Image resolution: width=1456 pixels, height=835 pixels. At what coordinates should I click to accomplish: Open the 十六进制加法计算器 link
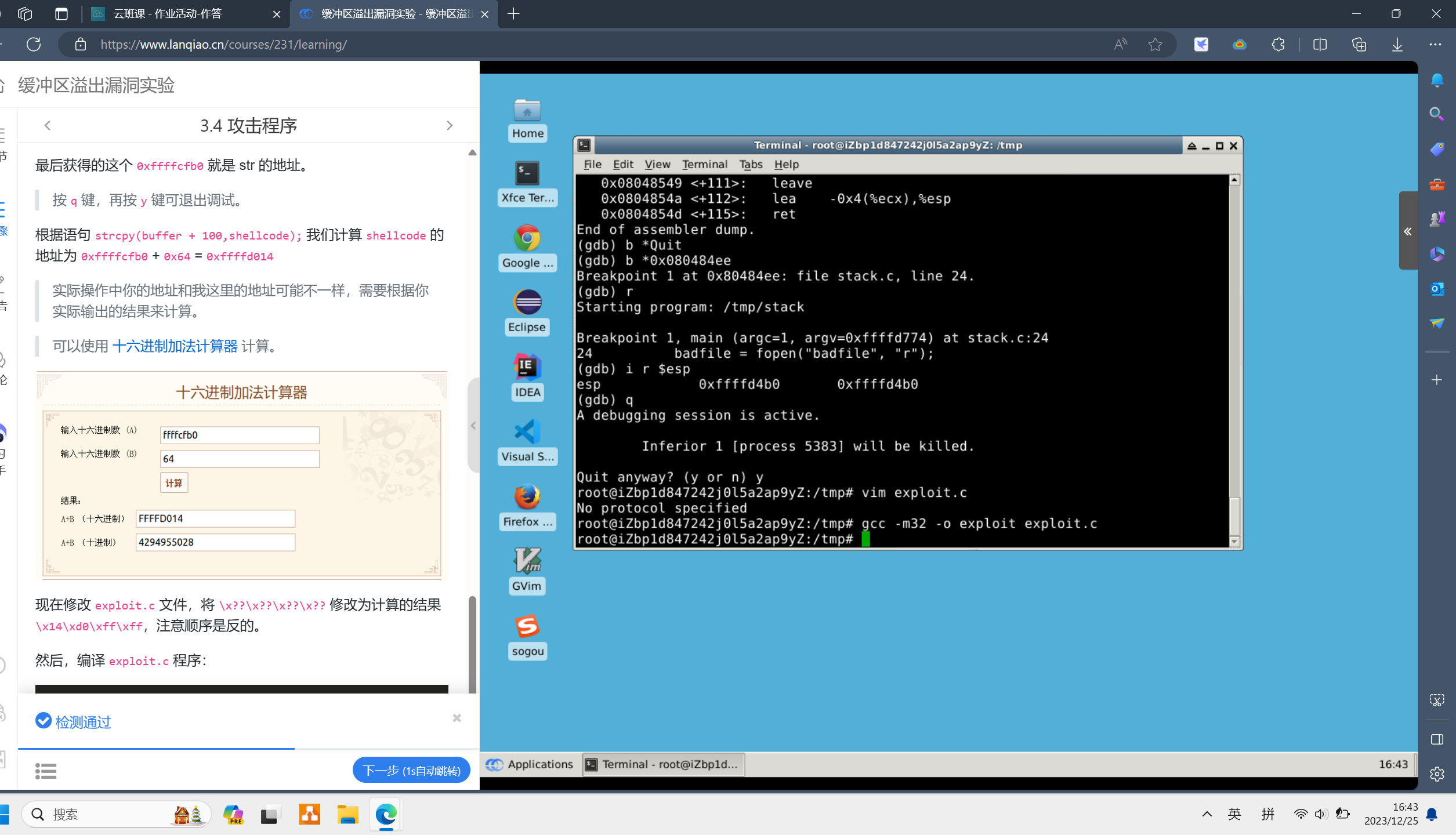[175, 346]
